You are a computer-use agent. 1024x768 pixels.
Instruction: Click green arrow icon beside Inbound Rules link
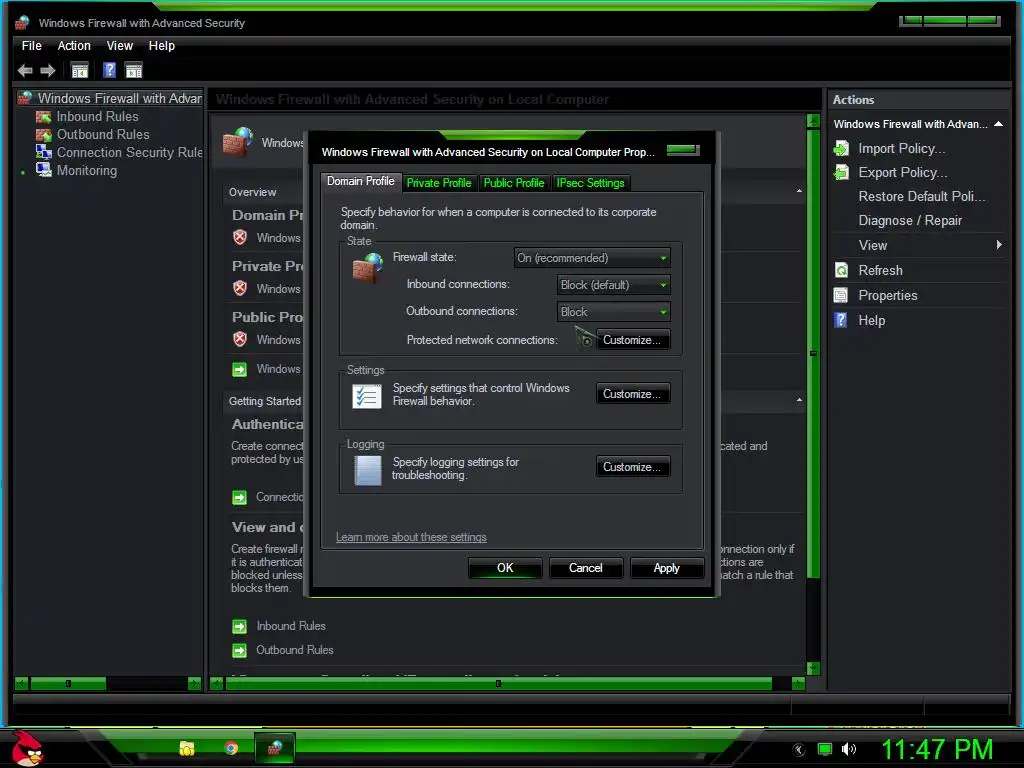point(240,627)
